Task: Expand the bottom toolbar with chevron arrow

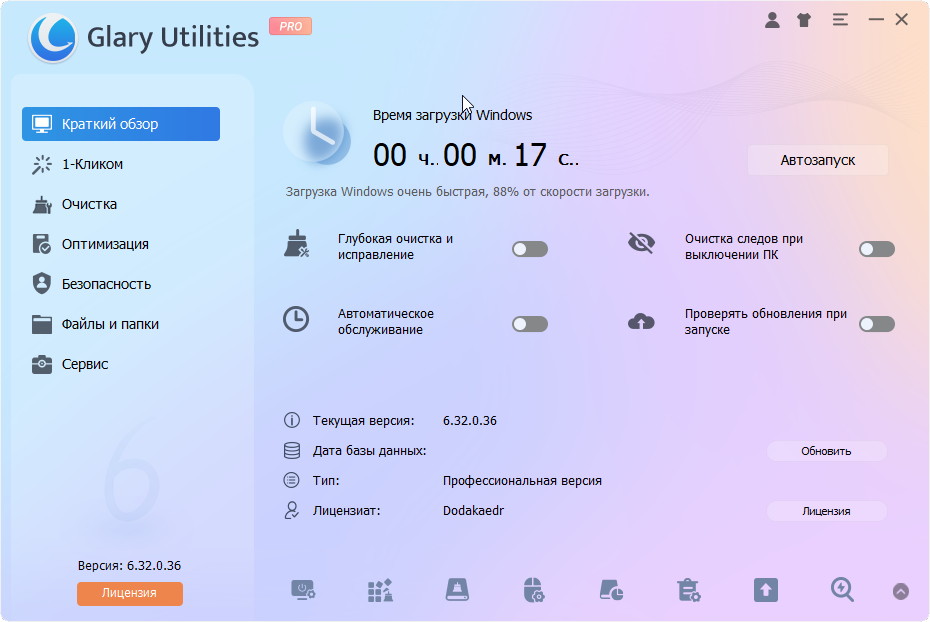Action: 901,591
